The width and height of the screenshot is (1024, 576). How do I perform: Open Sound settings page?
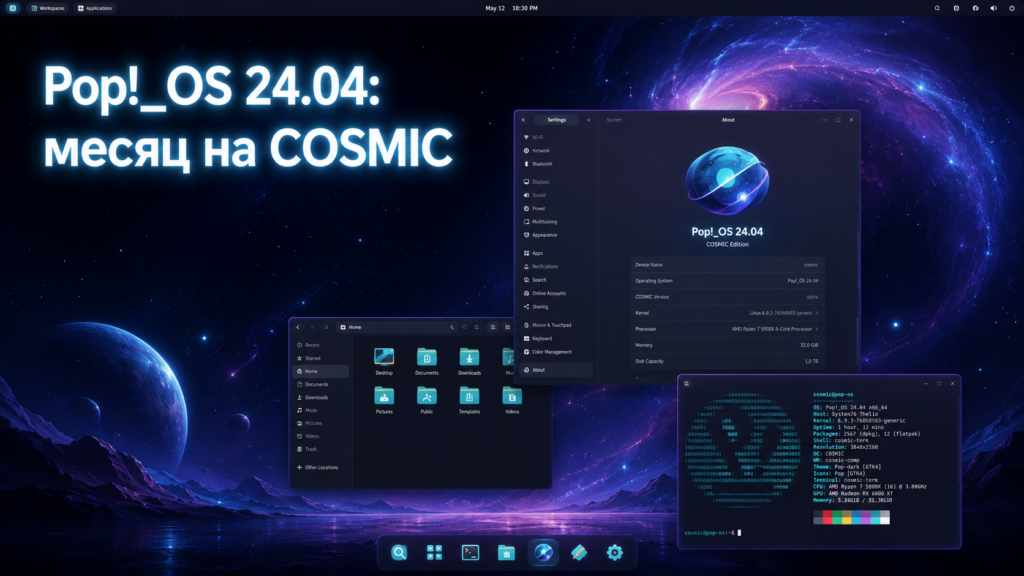(x=556, y=195)
